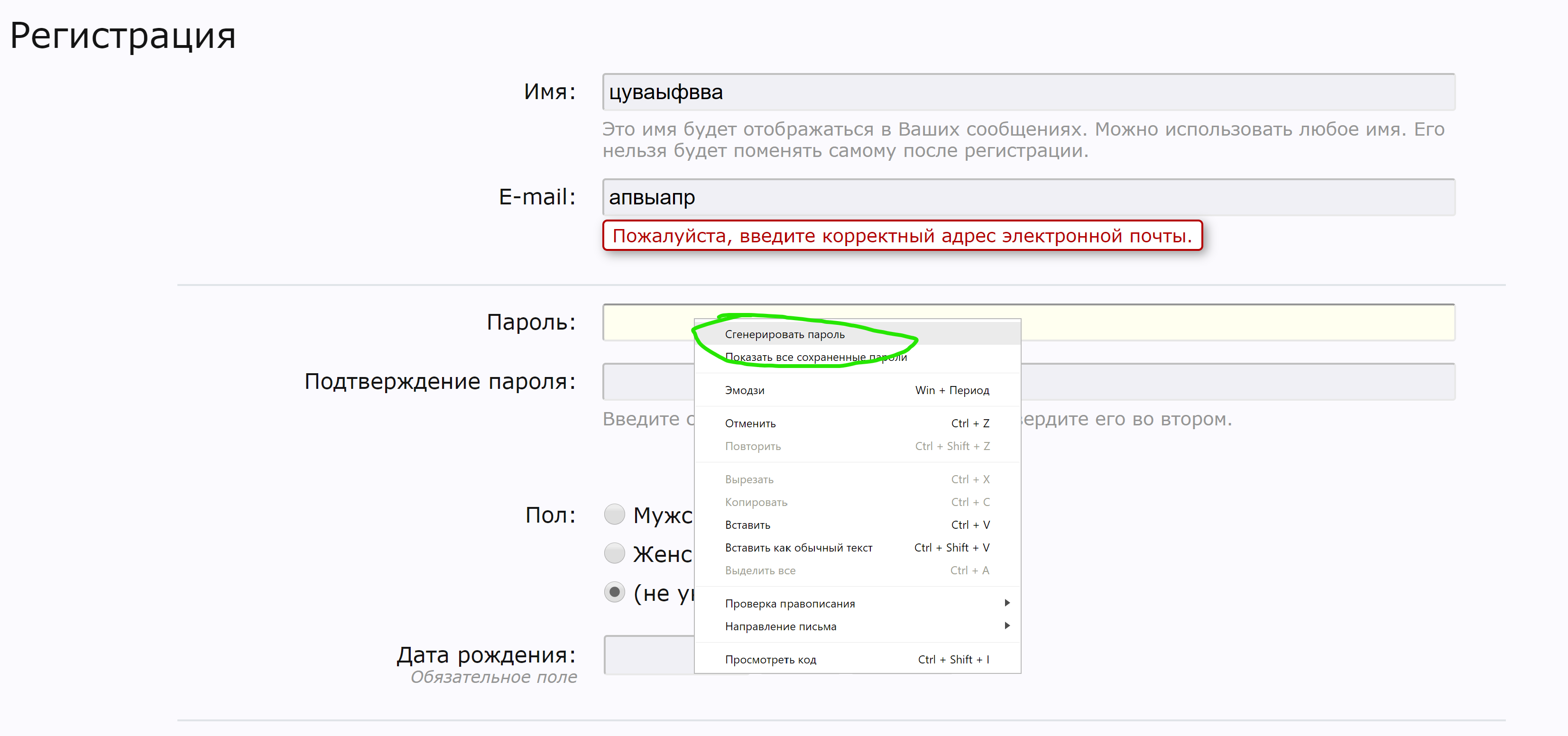Open writing direction menu item

[x=780, y=626]
